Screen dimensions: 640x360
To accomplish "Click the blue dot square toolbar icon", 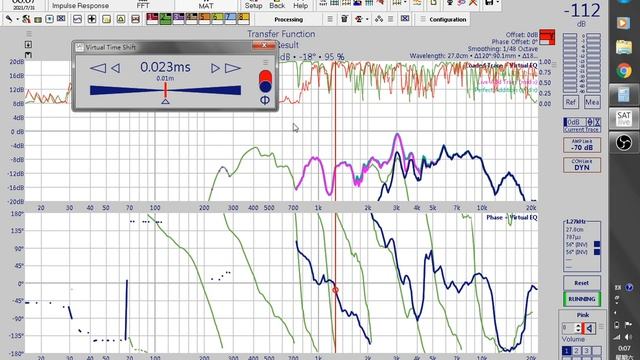I will [49, 19].
